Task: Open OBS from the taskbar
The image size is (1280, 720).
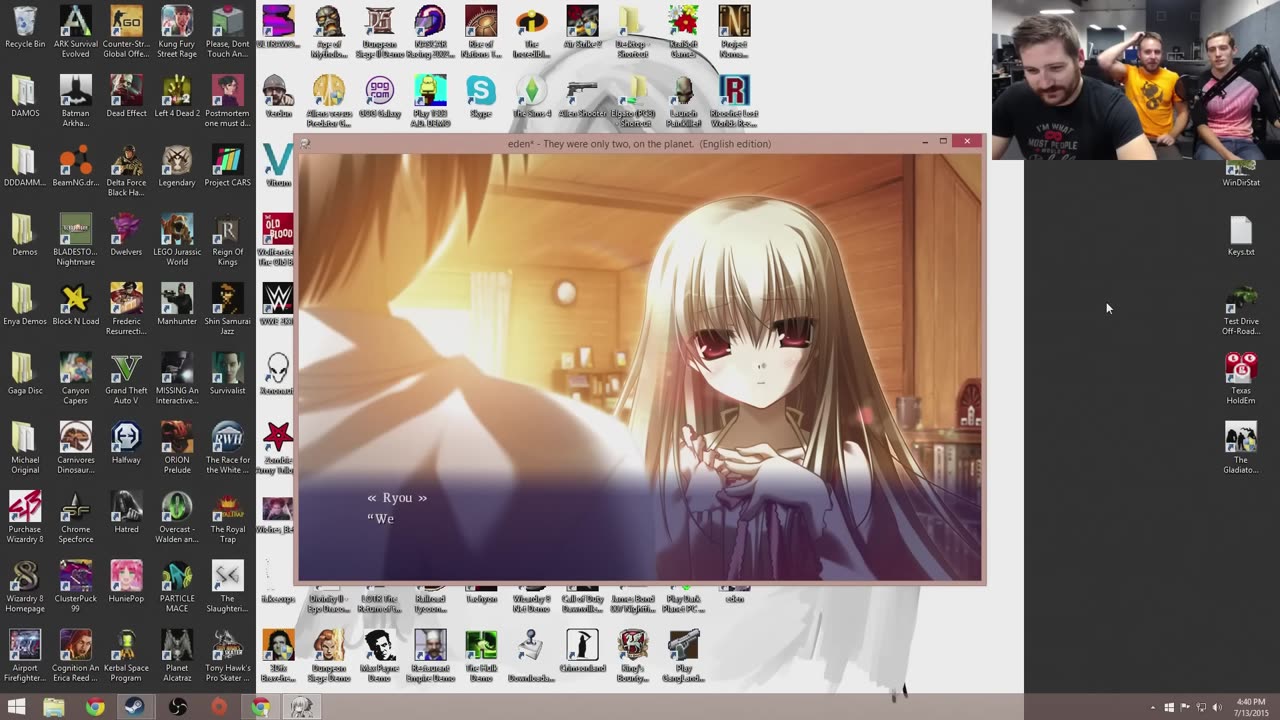Action: [x=177, y=708]
